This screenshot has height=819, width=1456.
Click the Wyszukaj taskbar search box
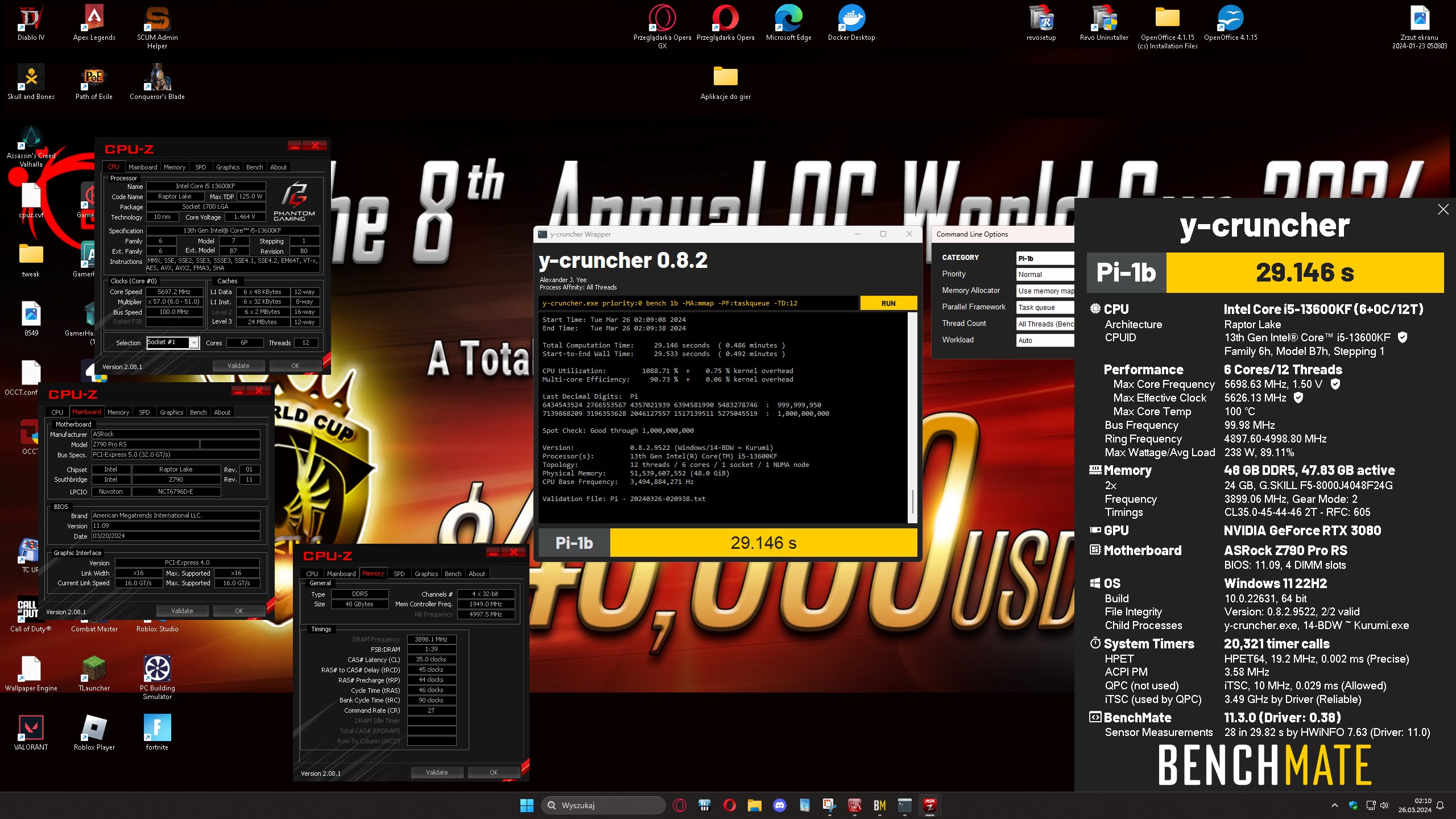tap(603, 805)
